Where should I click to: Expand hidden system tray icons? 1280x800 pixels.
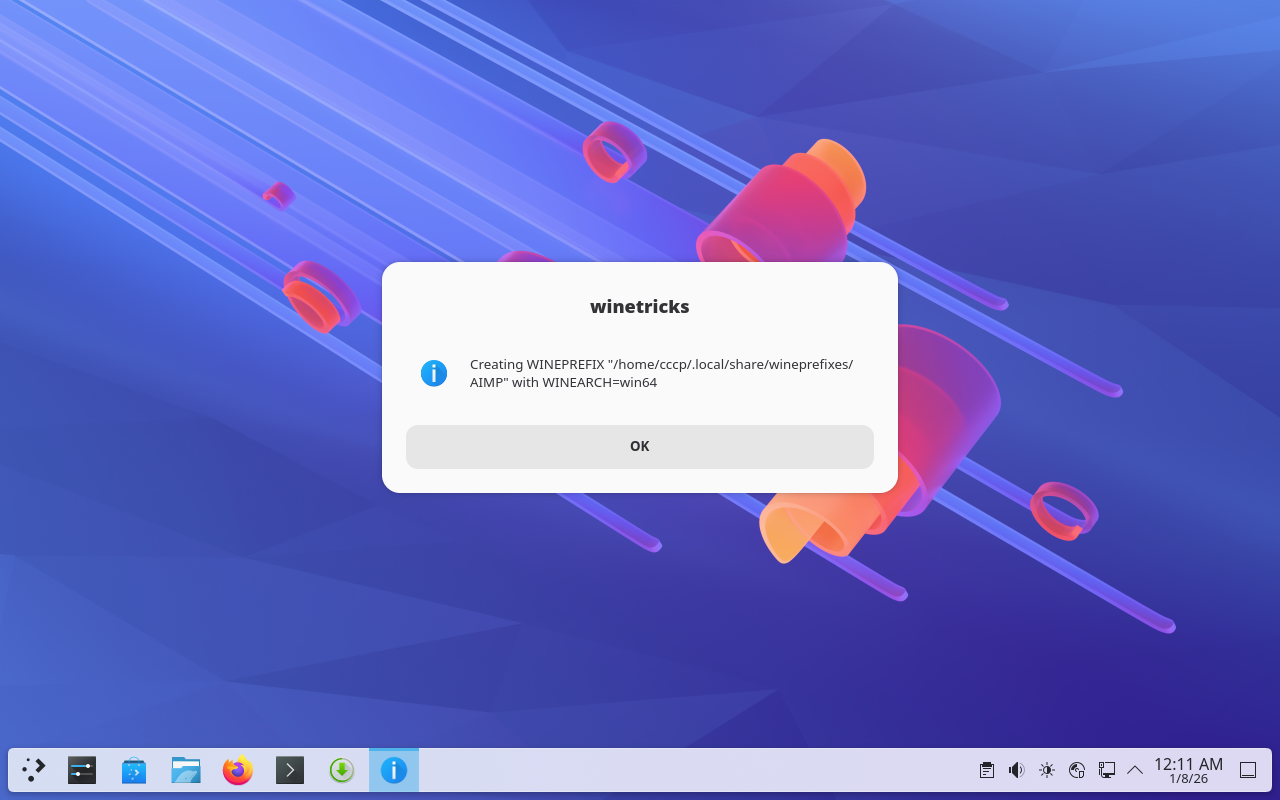point(1135,770)
